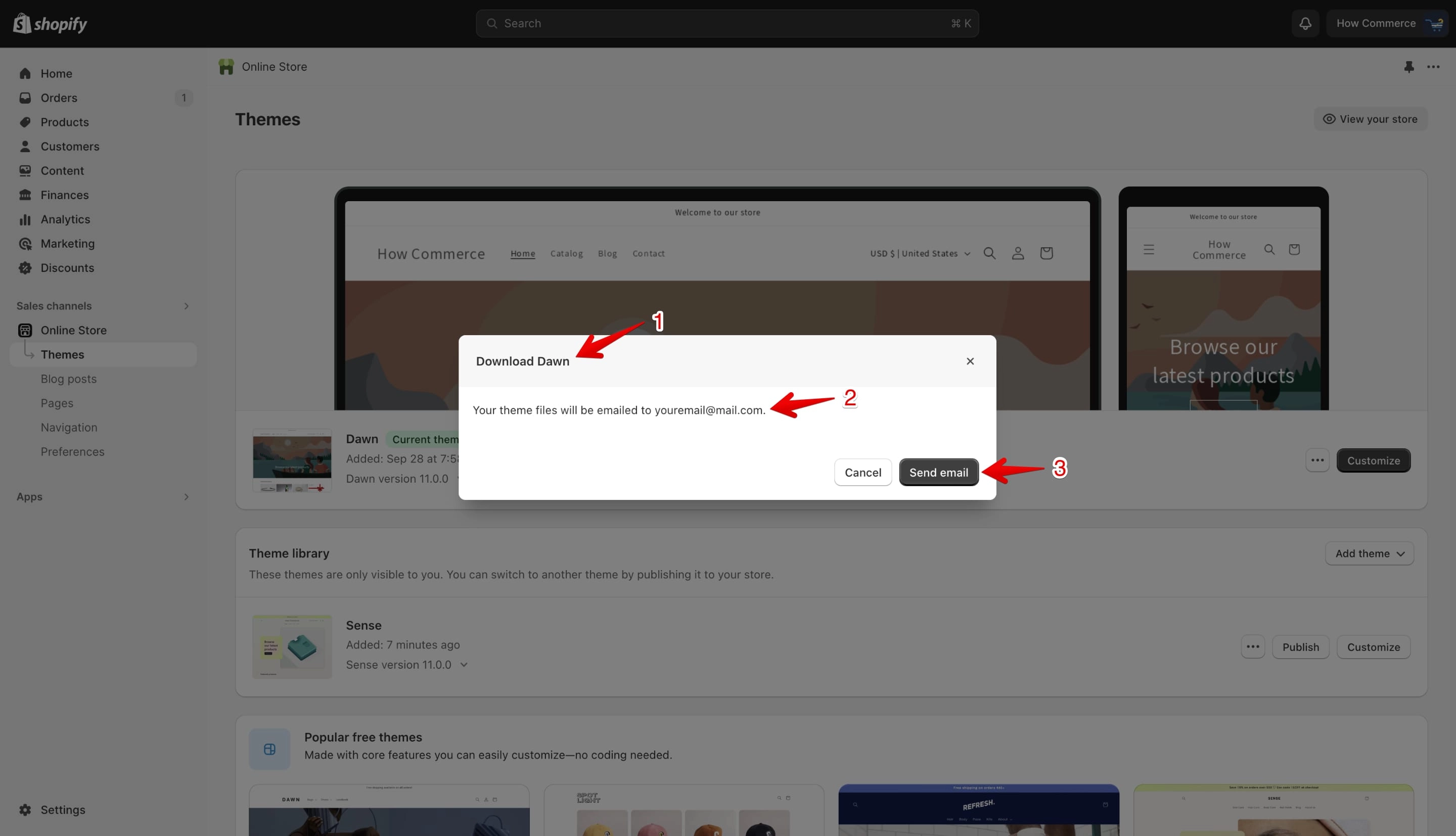Viewport: 1456px width, 836px height.
Task: Click Customize for the Dawn theme
Action: coord(1373,460)
